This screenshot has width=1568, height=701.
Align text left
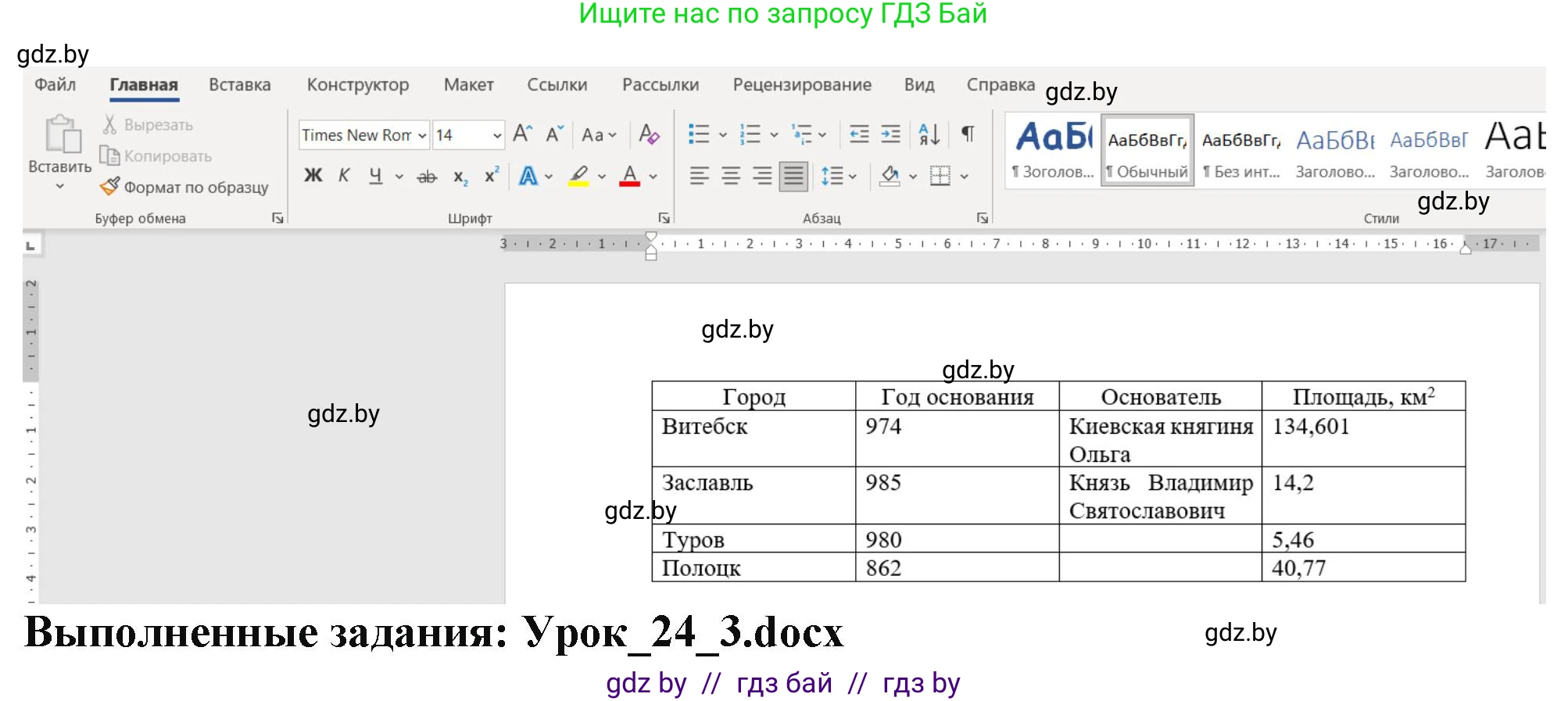pyautogui.click(x=700, y=176)
